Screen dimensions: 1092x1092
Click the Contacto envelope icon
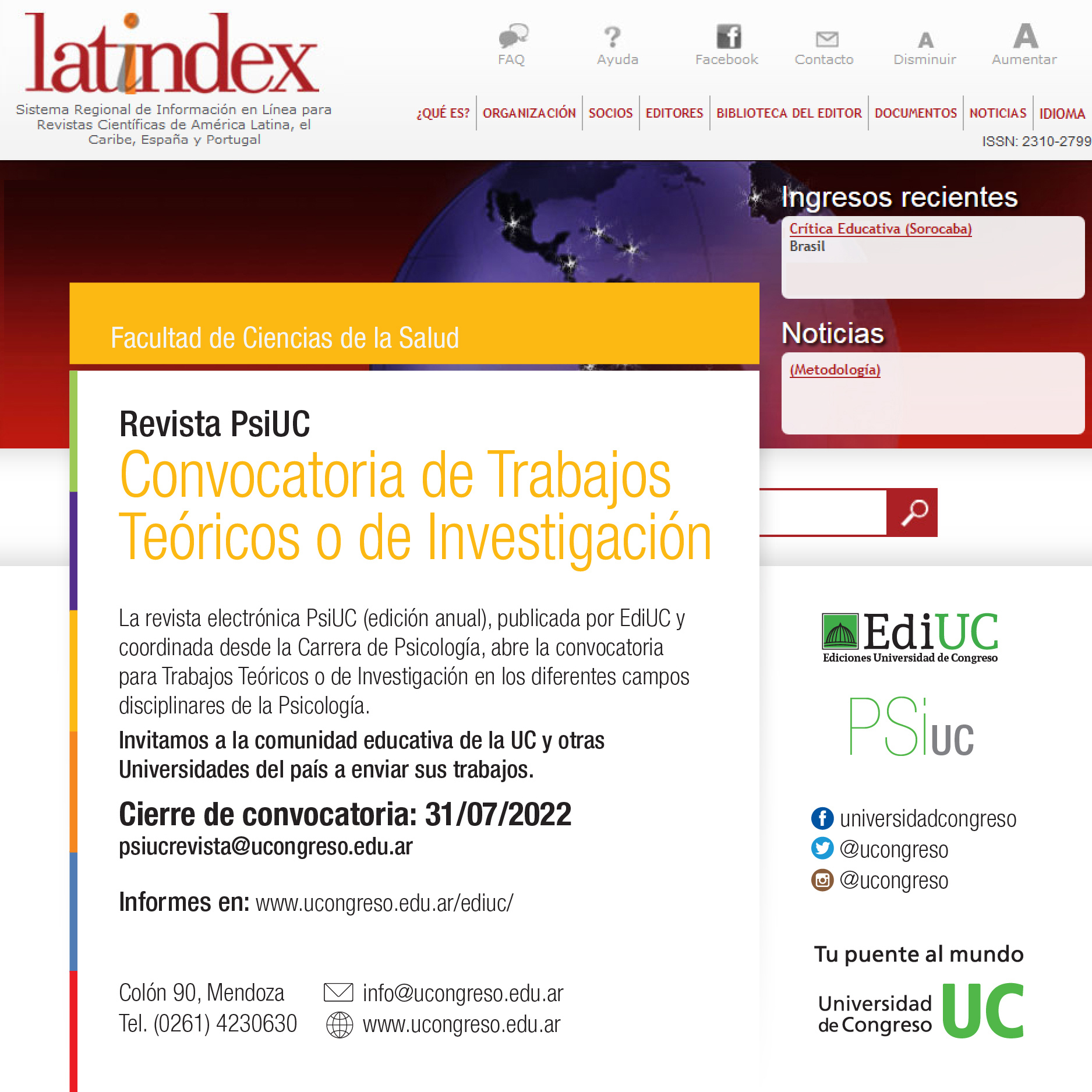click(826, 39)
